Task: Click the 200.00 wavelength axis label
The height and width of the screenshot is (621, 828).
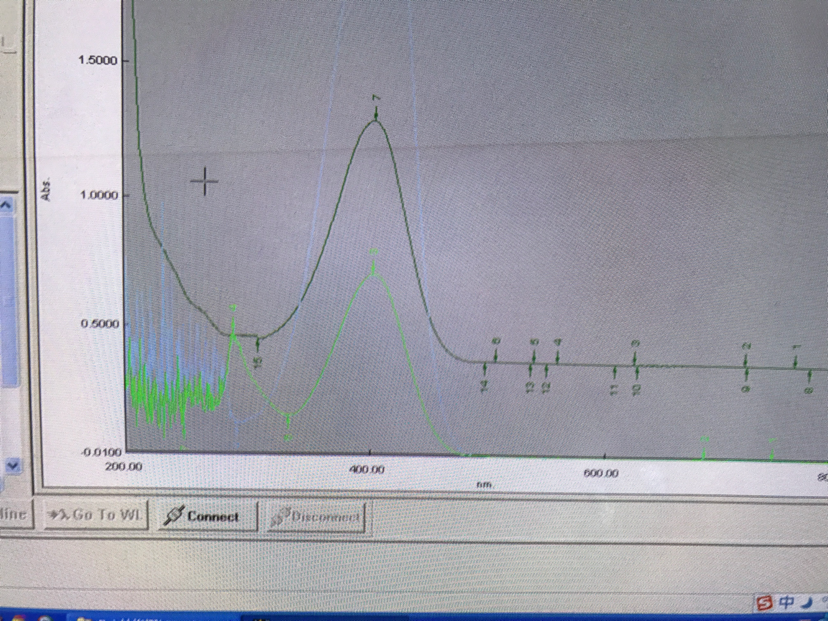Action: pyautogui.click(x=124, y=467)
